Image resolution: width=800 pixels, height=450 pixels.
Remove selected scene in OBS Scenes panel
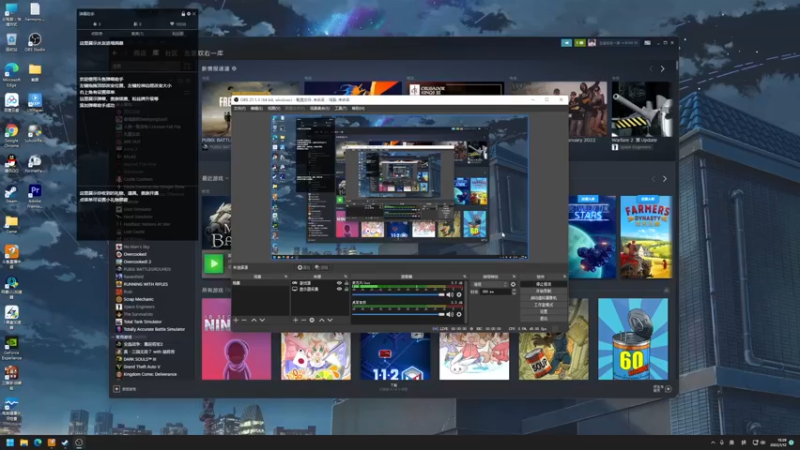coord(244,320)
